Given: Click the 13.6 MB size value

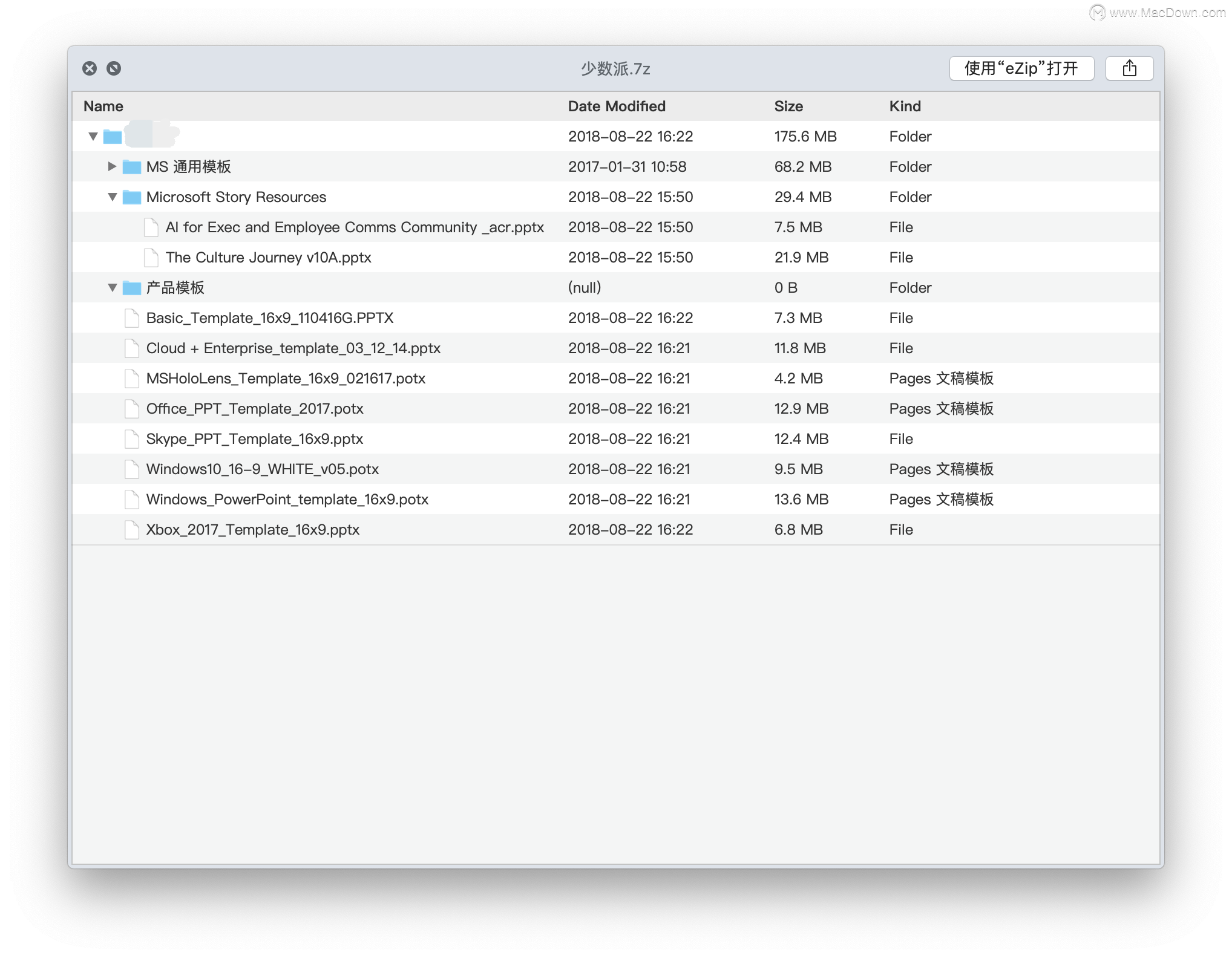Looking at the screenshot, I should [x=801, y=500].
